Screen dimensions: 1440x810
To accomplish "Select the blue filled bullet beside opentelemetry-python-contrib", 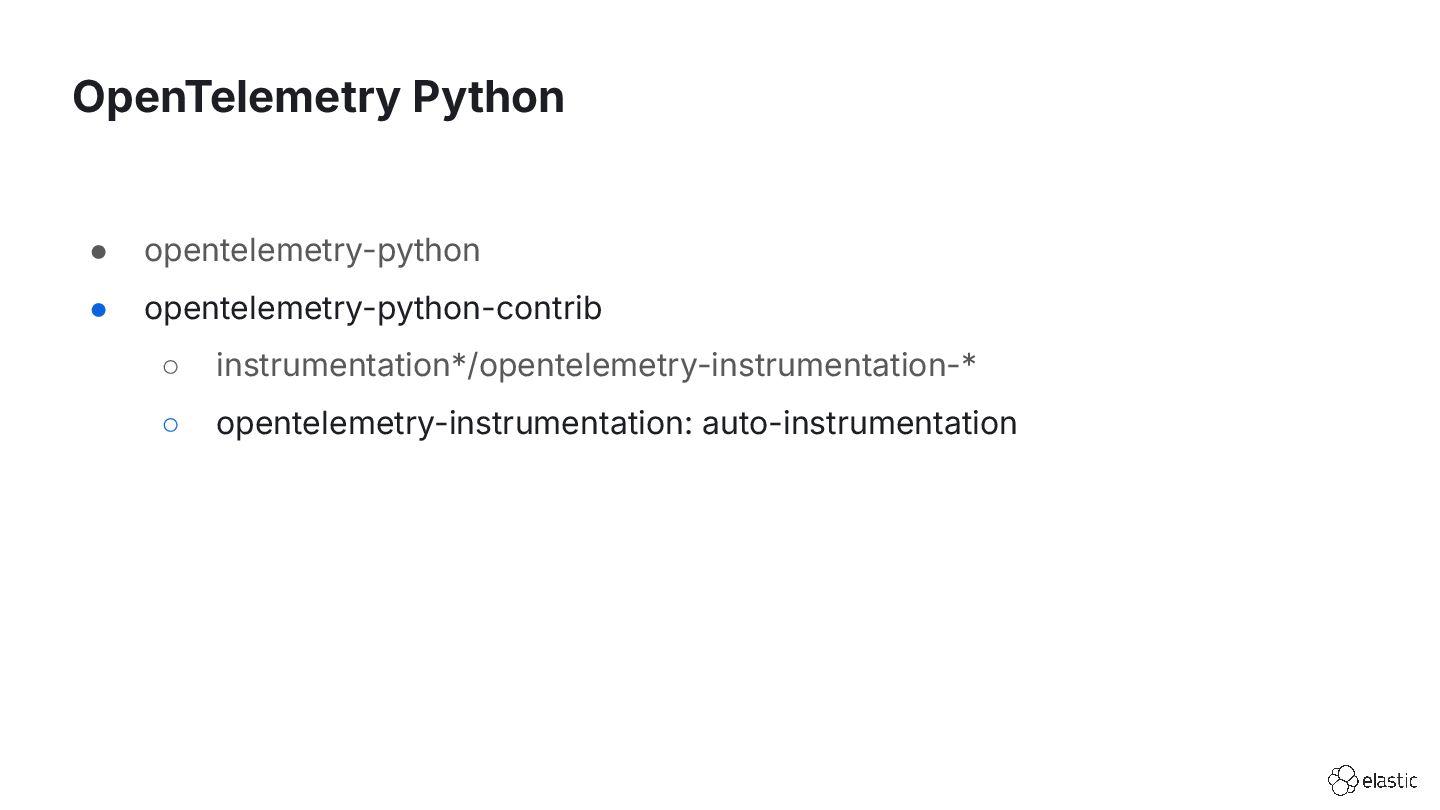I will [x=99, y=309].
